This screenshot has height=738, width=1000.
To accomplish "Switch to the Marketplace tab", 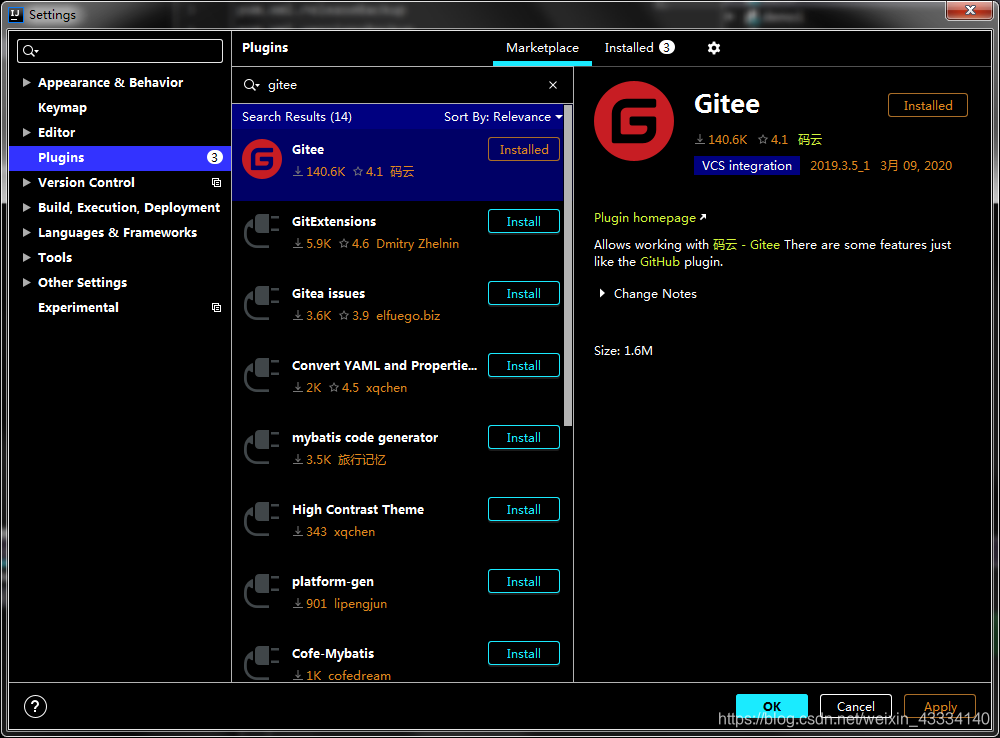I will pyautogui.click(x=542, y=48).
